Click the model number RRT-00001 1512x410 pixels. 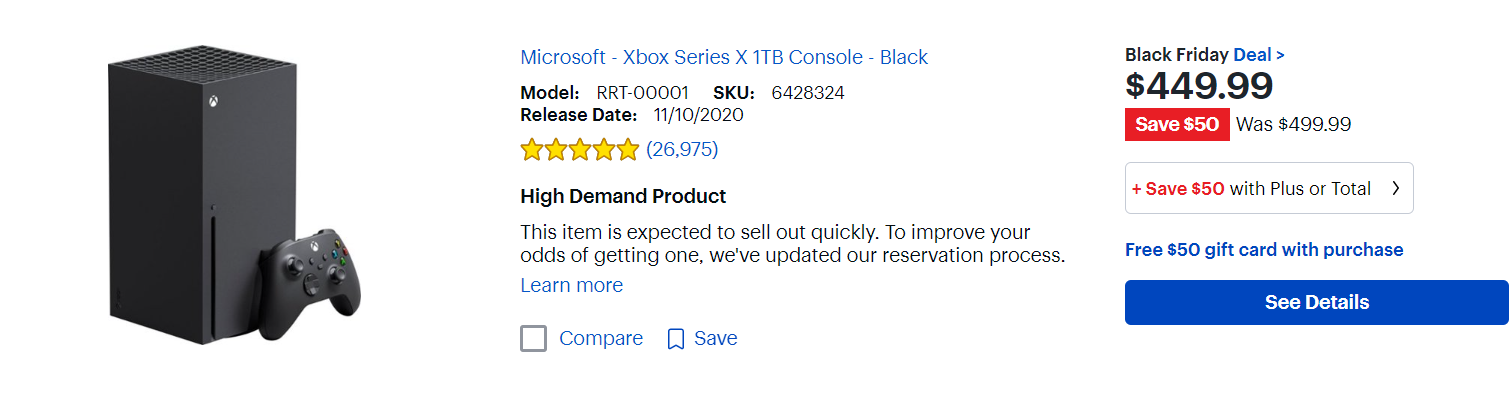642,93
